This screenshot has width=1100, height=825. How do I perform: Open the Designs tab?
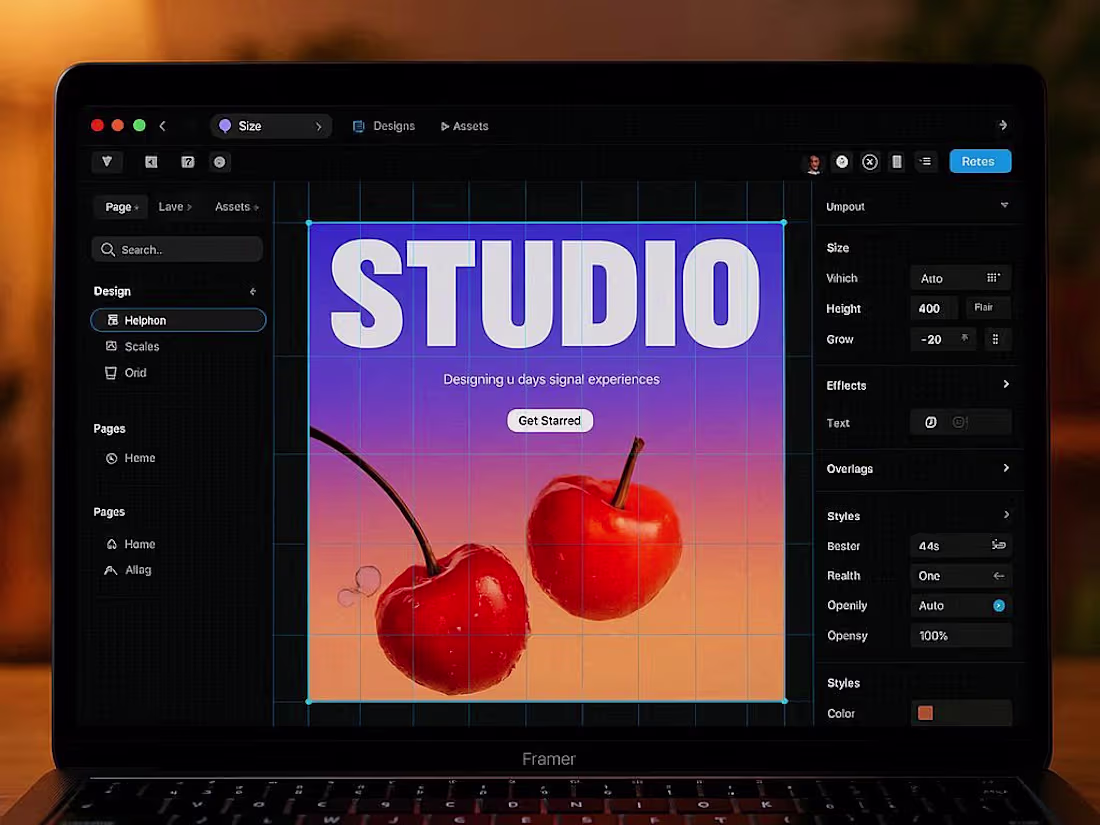tap(384, 126)
